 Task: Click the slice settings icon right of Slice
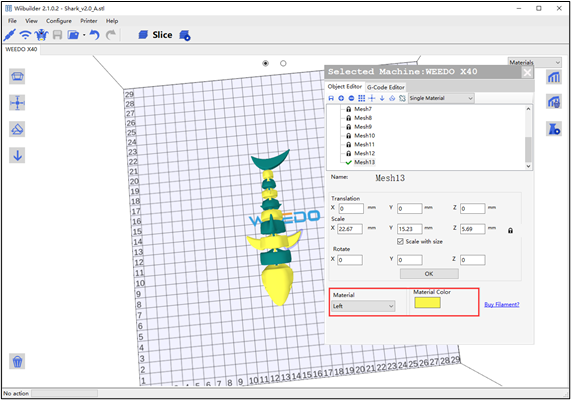185,35
